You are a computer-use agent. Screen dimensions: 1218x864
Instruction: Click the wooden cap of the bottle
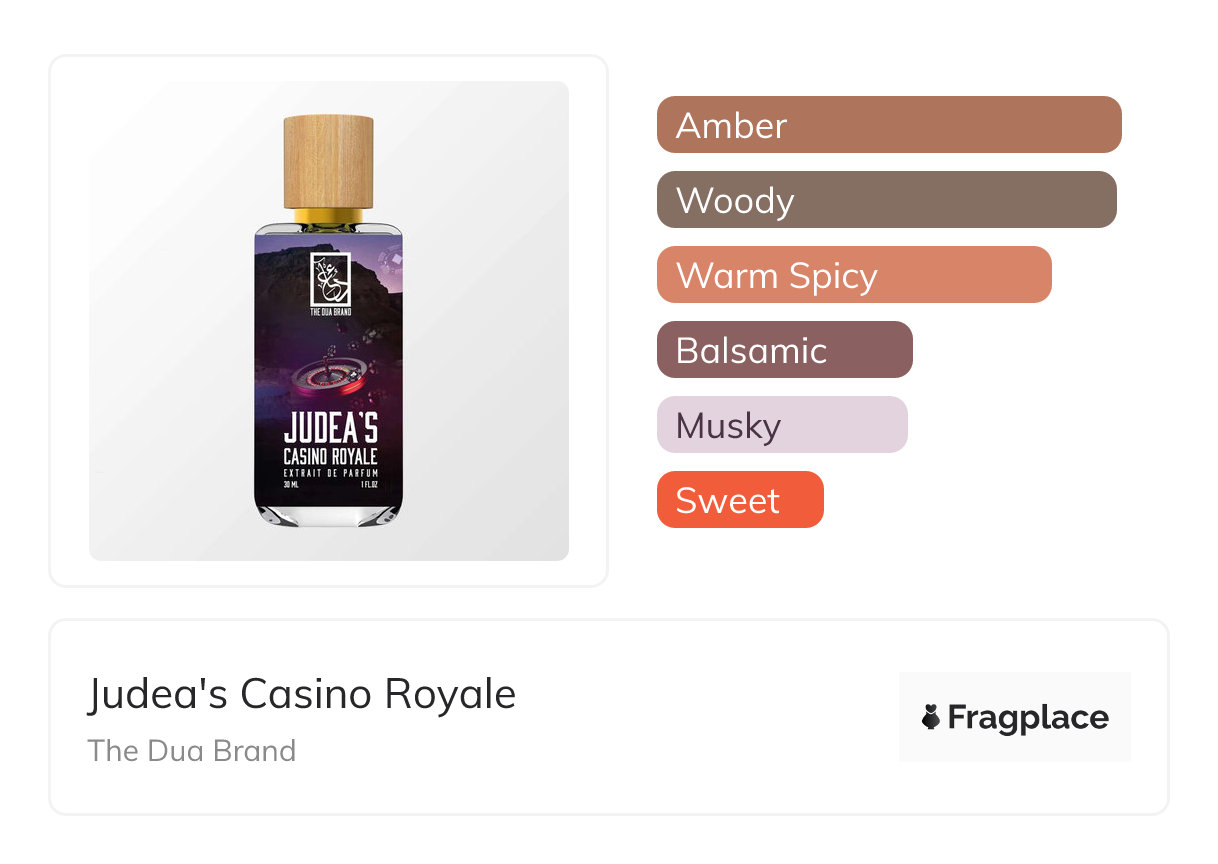pos(328,160)
